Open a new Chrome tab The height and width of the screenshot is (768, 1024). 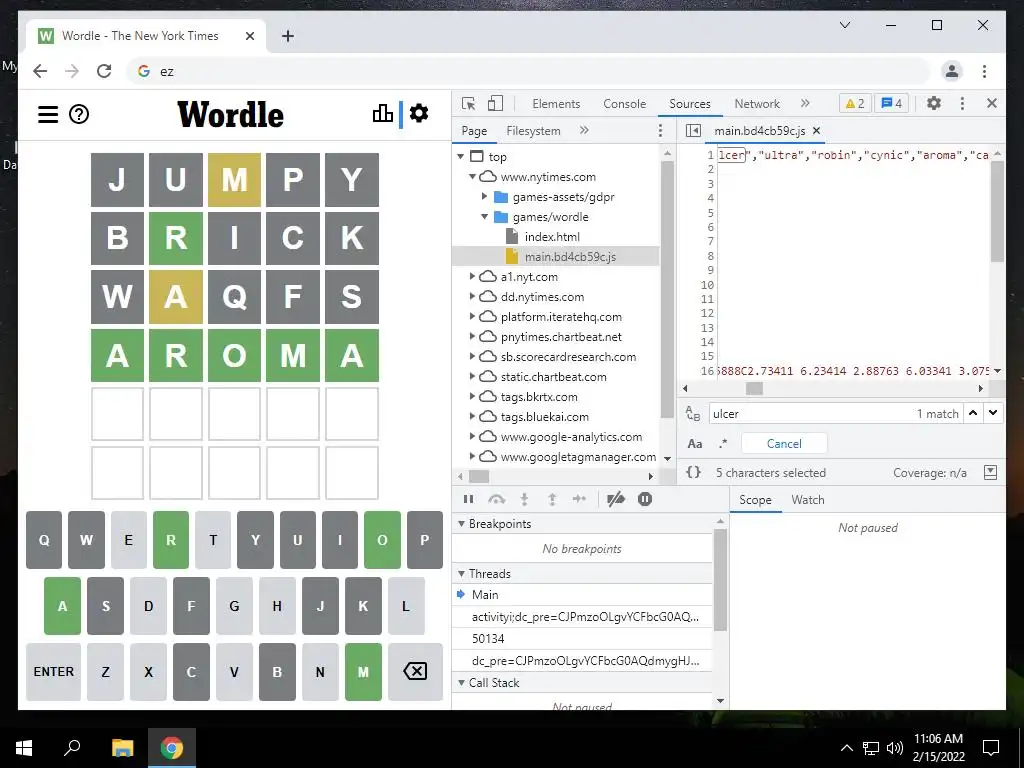[287, 36]
